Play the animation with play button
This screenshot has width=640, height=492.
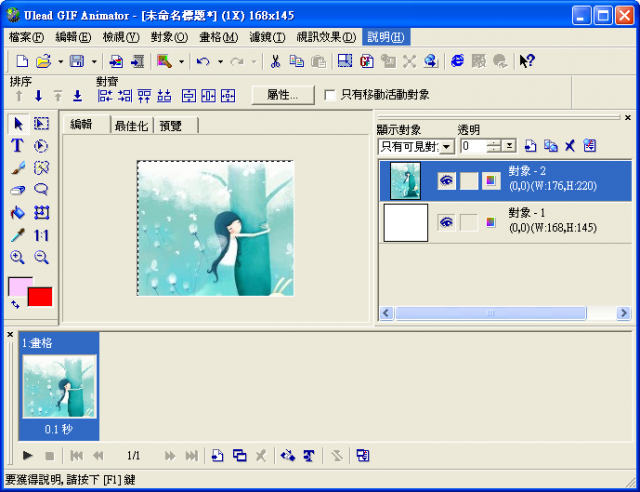pyautogui.click(x=27, y=455)
